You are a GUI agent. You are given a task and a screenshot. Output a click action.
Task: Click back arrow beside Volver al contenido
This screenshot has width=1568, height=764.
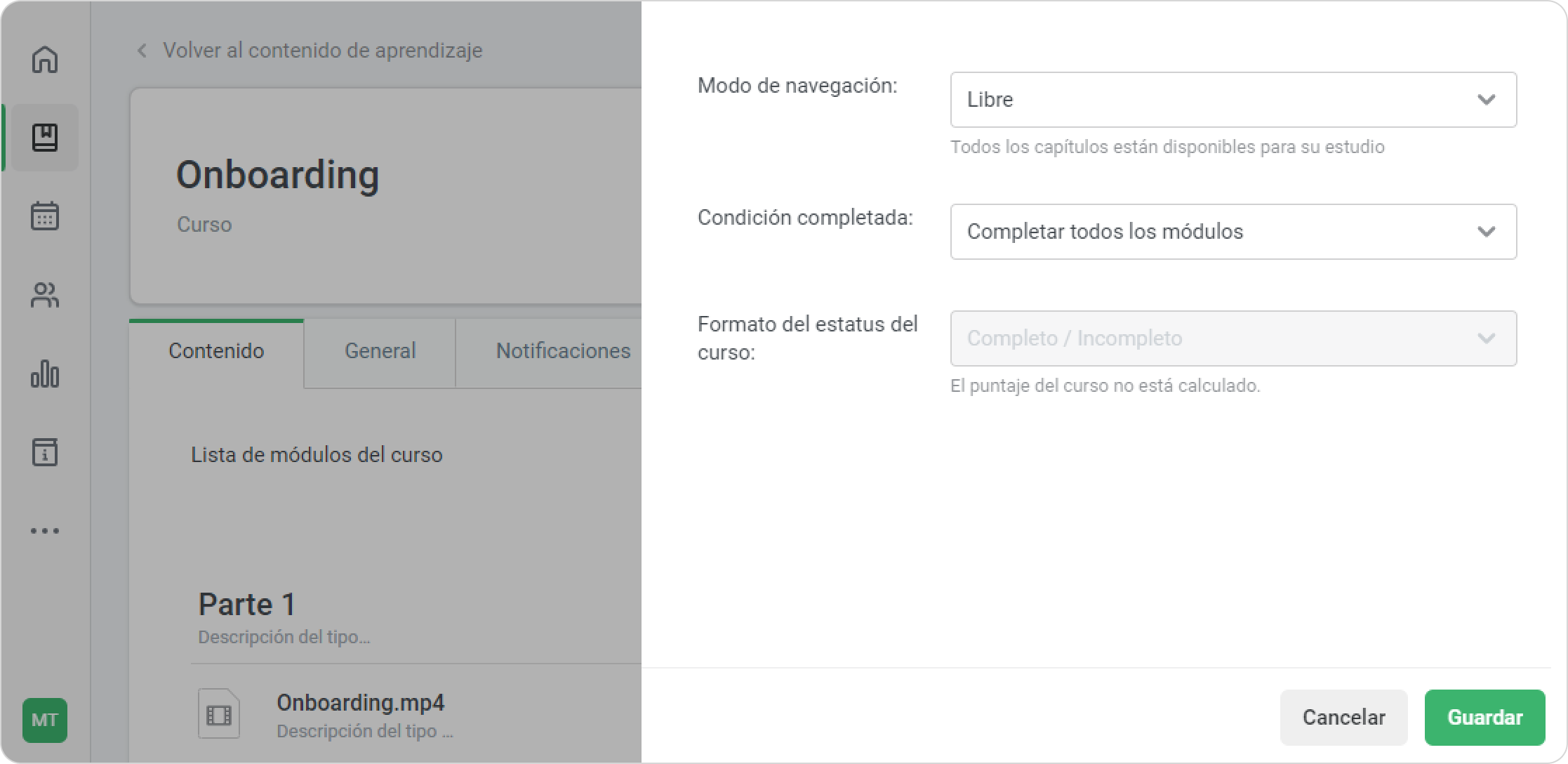[x=142, y=51]
